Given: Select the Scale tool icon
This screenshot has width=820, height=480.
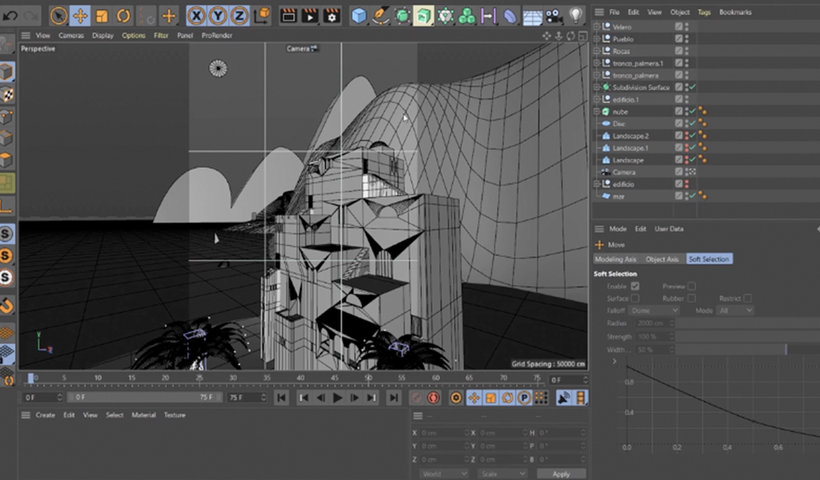Looking at the screenshot, I should click(x=102, y=15).
